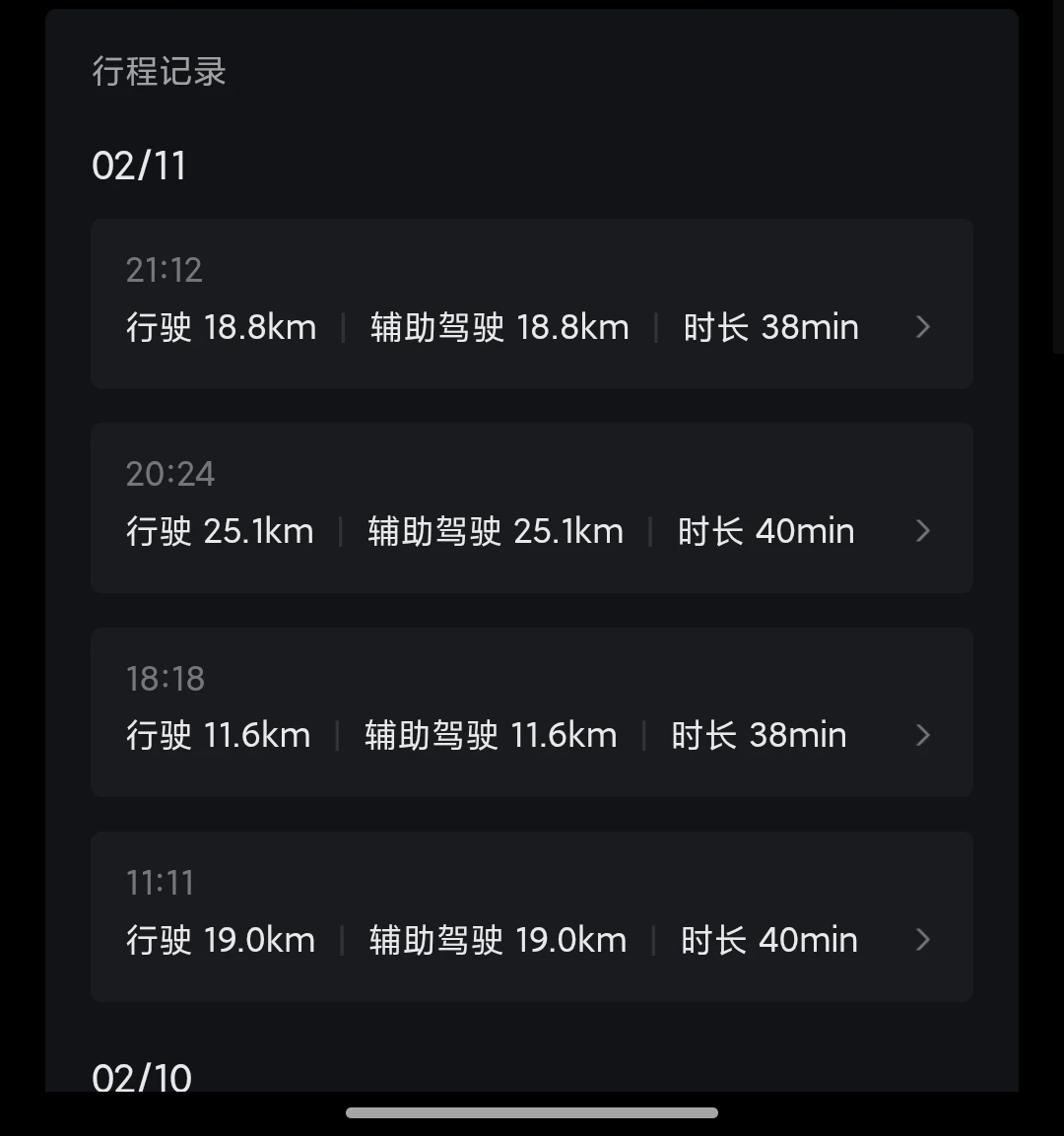Viewport: 1064px width, 1136px height.
Task: Click 时长 40min on the 11:11 trip
Action: (x=768, y=940)
